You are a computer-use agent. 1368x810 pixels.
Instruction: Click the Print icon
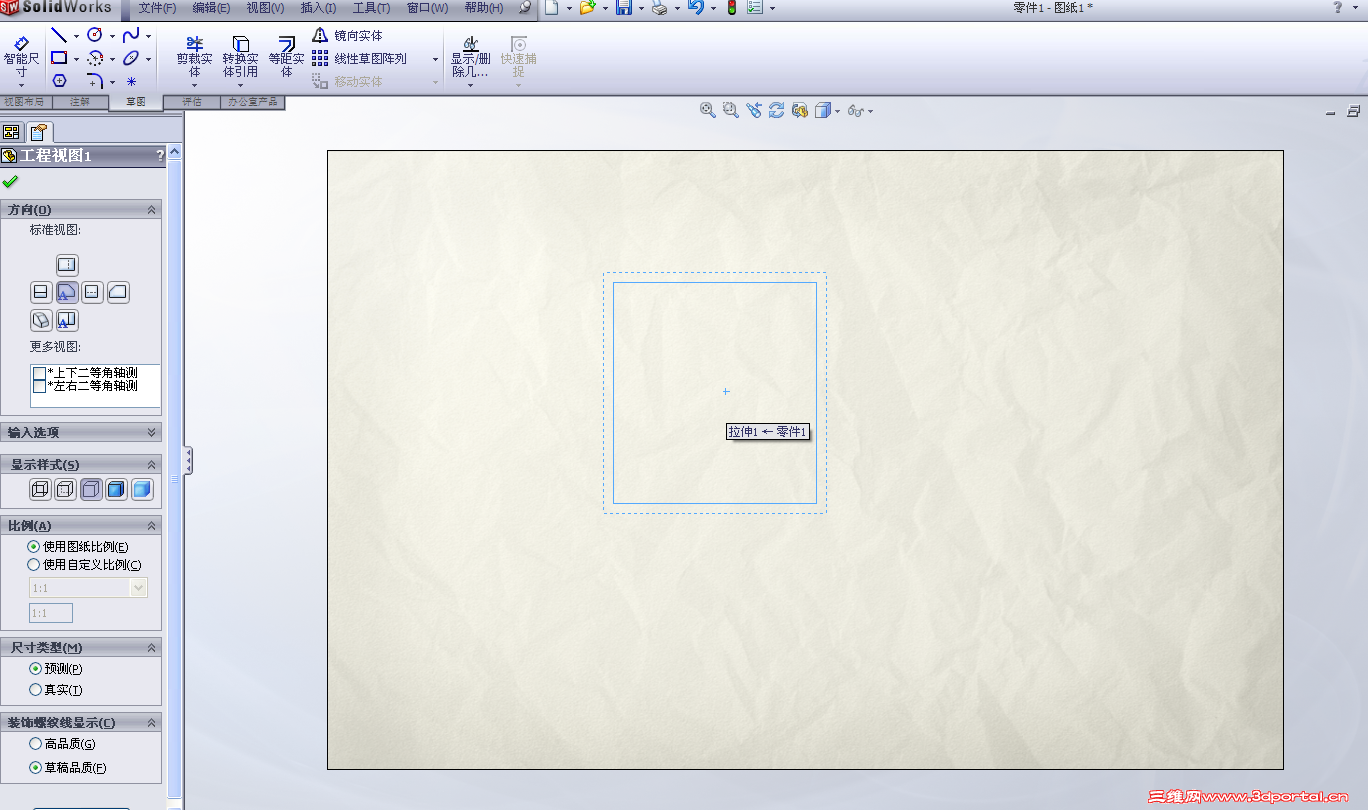(660, 8)
